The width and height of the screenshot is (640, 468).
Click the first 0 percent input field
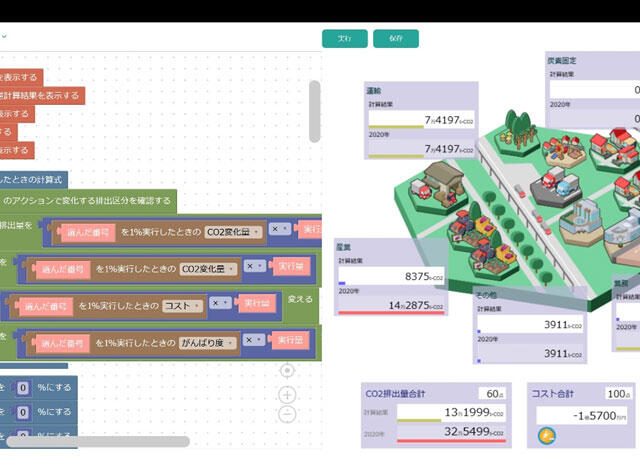[x=22, y=388]
